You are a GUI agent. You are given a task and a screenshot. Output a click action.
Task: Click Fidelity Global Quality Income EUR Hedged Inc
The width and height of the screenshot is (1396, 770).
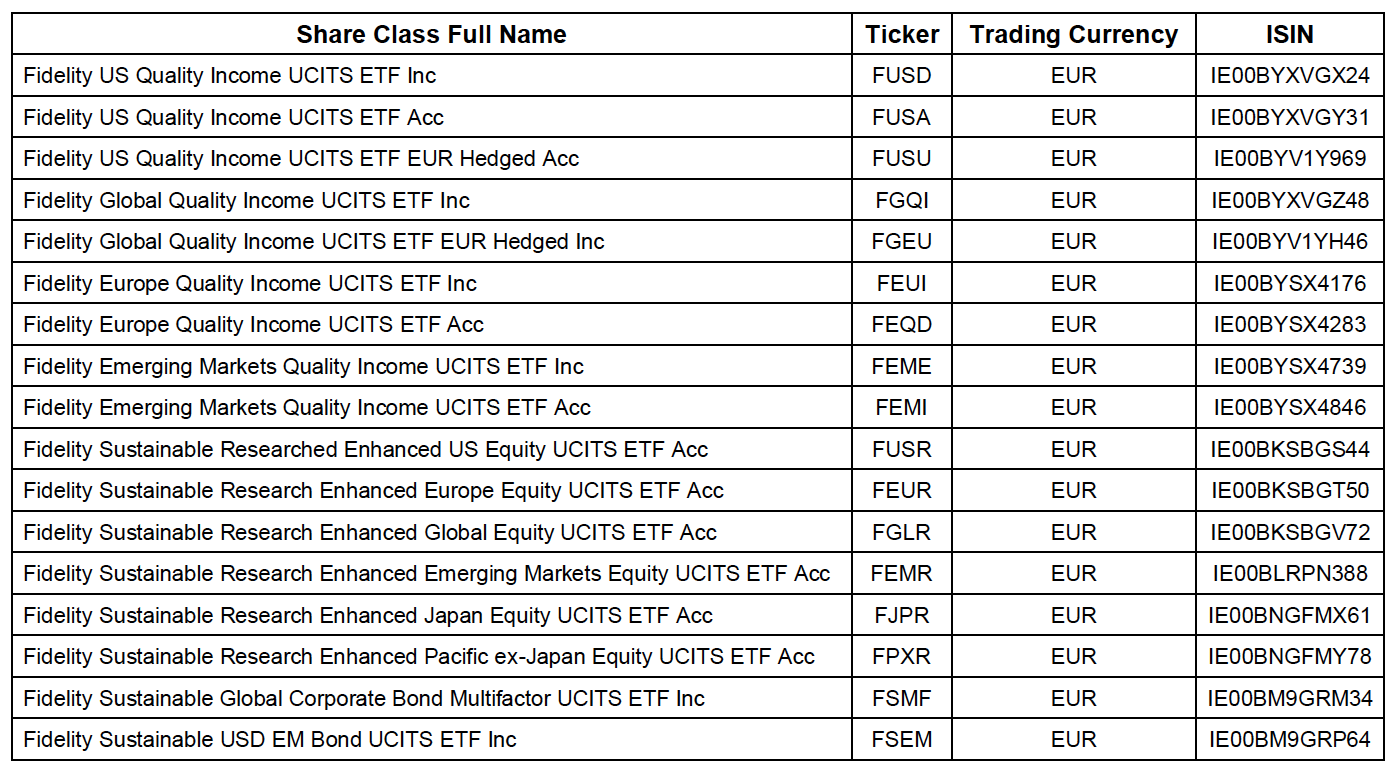314,242
